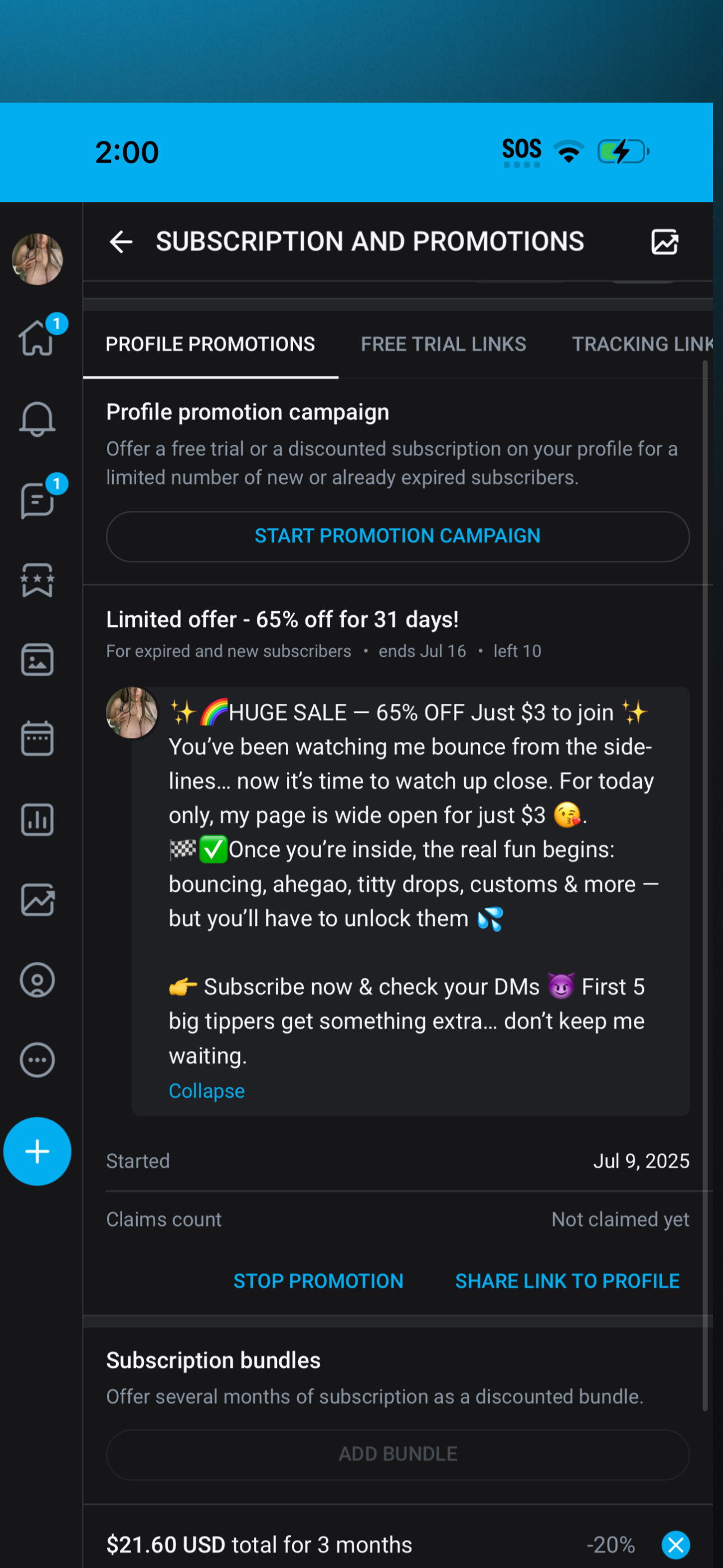Select the Profile Promotions tab
The image size is (723, 1568).
pos(210,344)
